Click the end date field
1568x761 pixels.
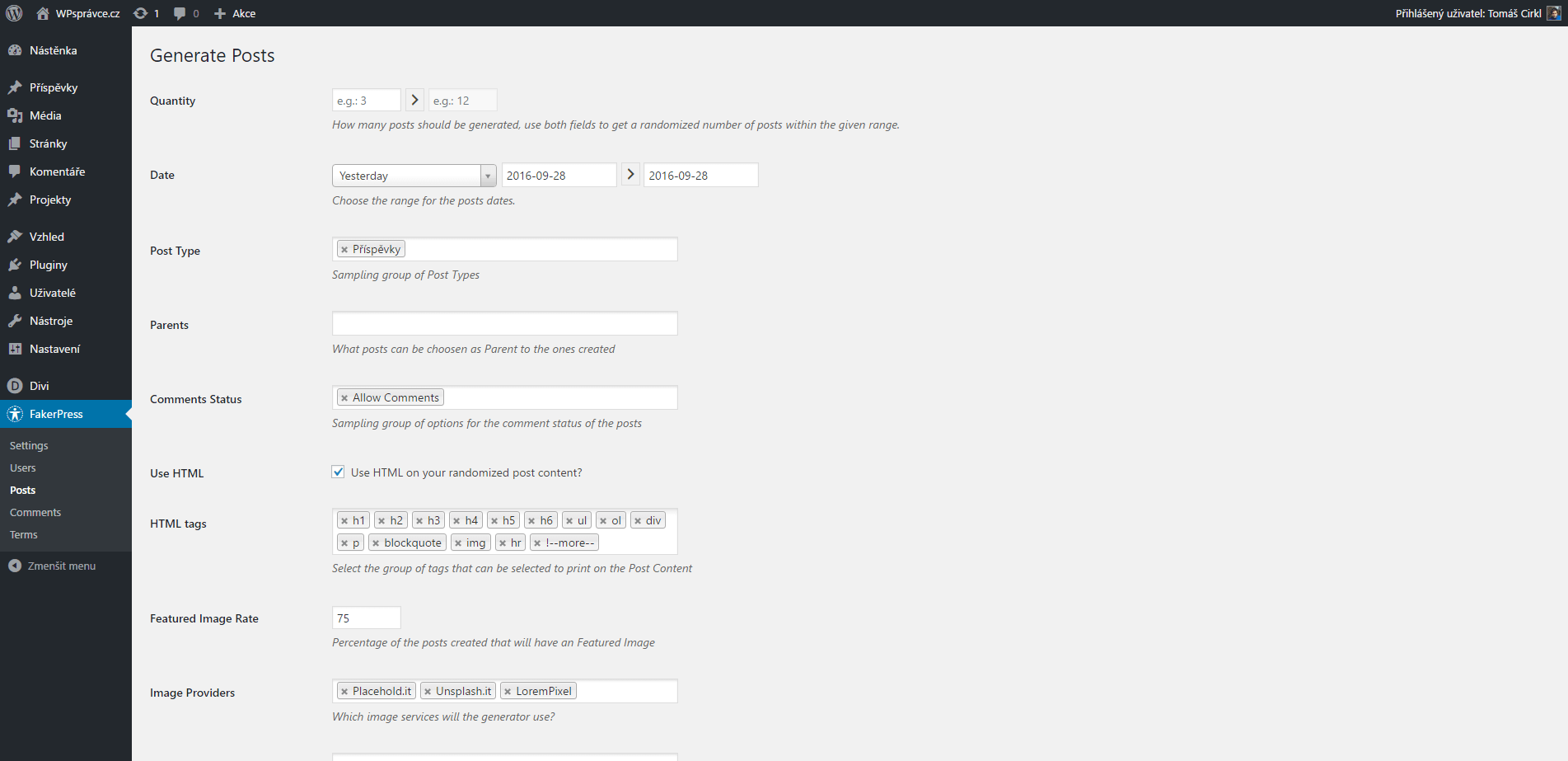pyautogui.click(x=701, y=176)
